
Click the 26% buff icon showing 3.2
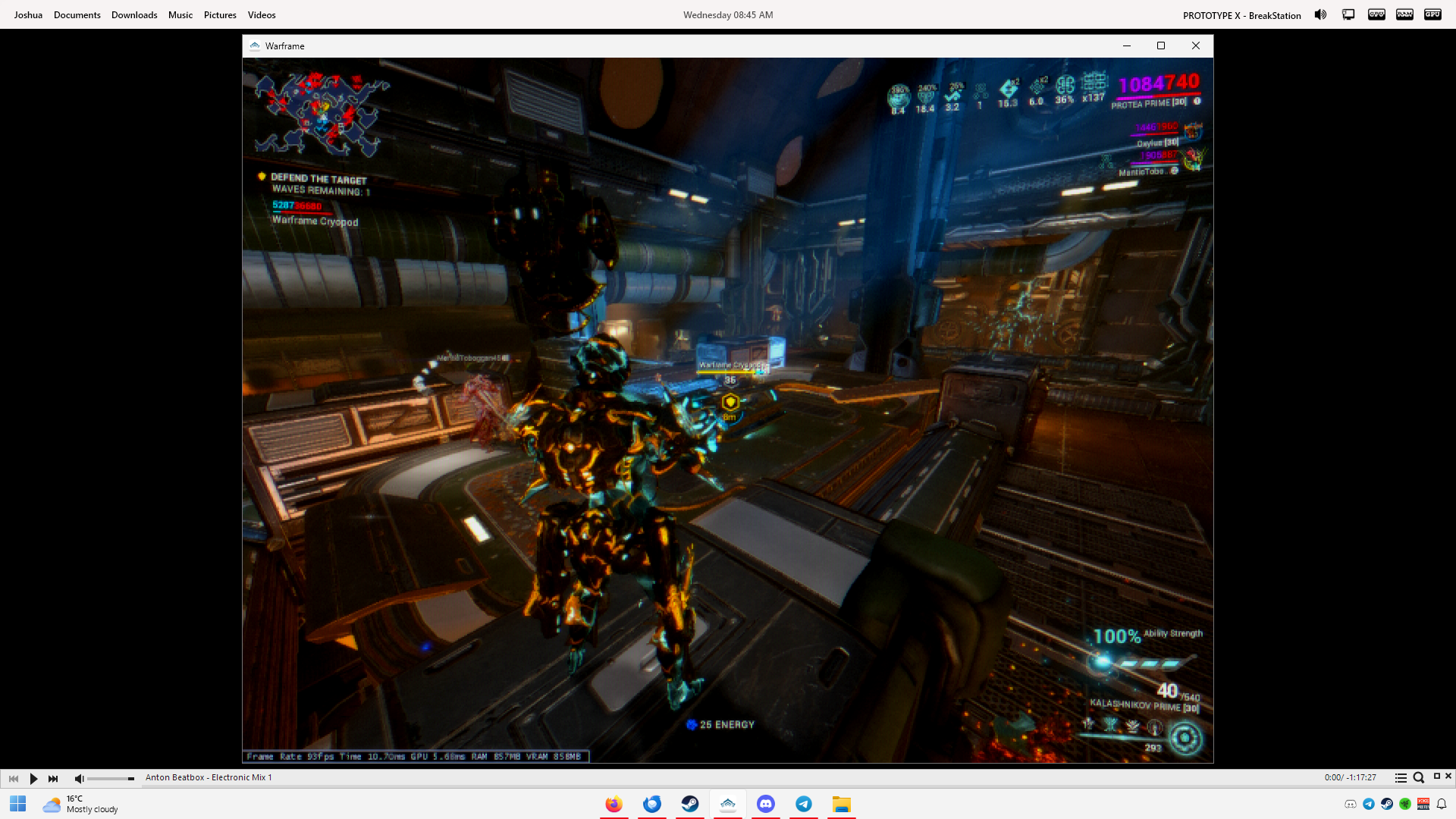point(953,97)
